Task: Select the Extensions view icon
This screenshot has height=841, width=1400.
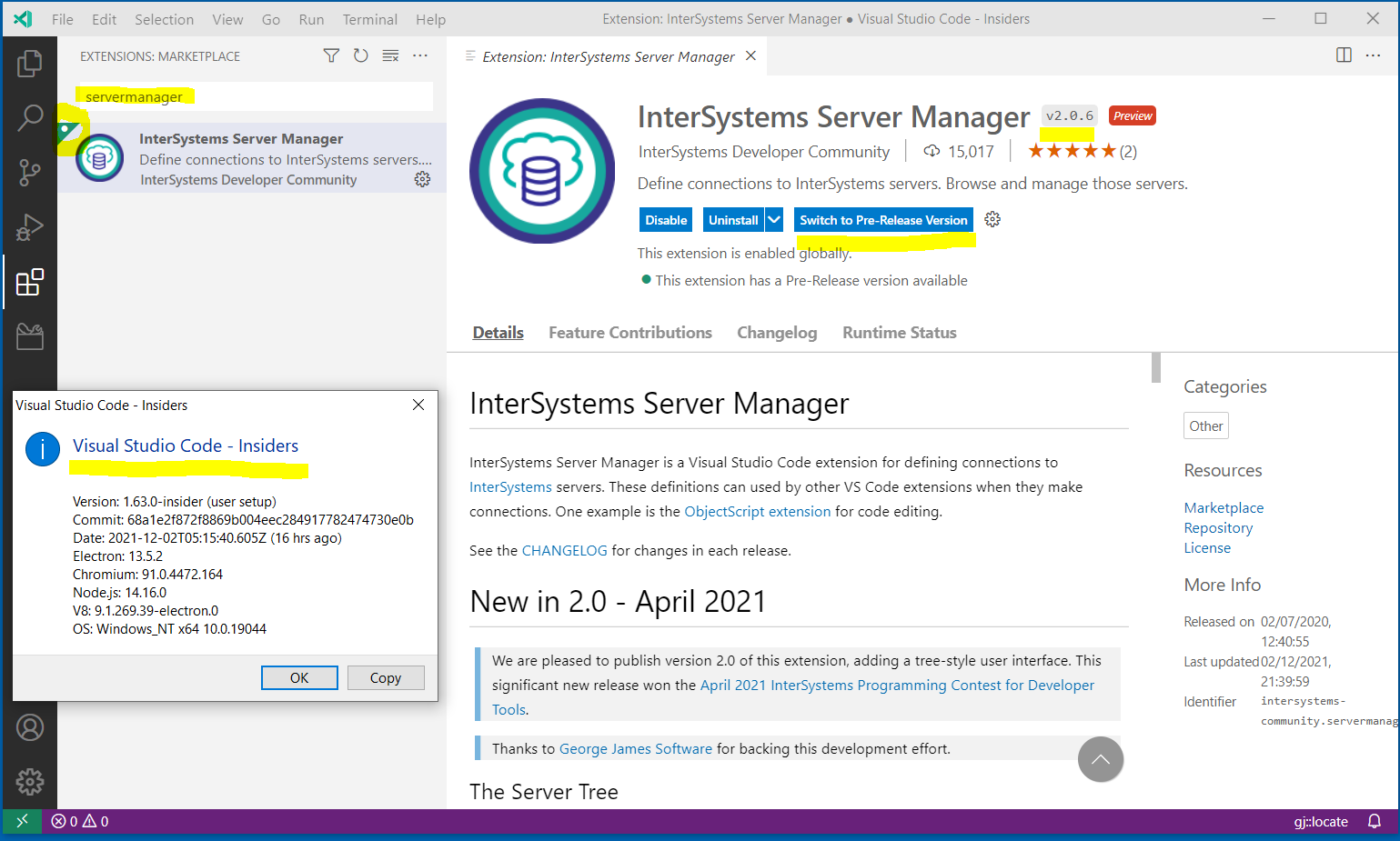Action: (x=30, y=282)
